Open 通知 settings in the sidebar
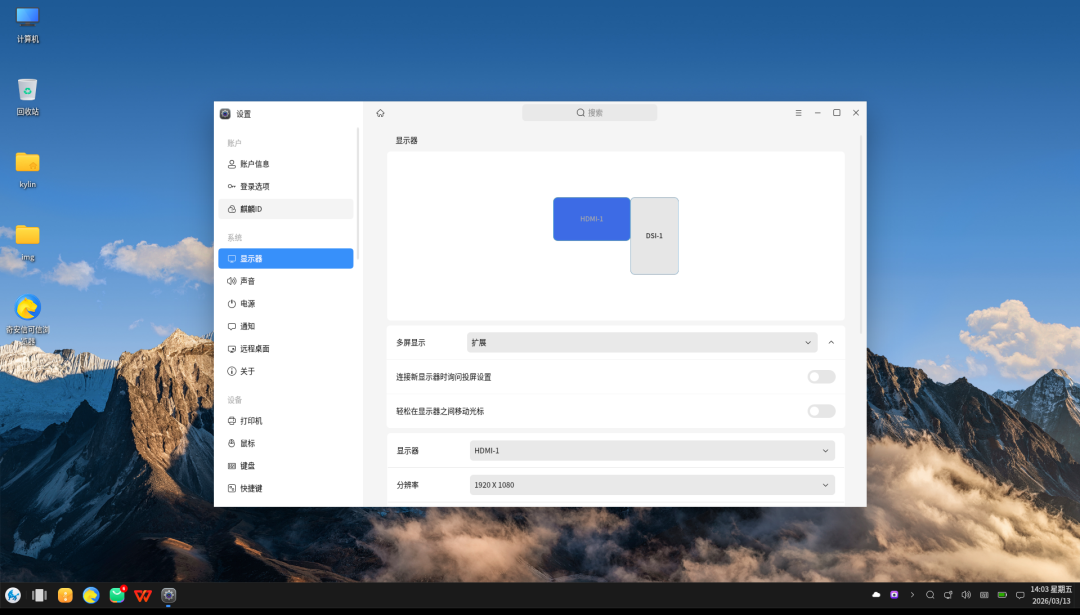1080x615 pixels. click(286, 326)
